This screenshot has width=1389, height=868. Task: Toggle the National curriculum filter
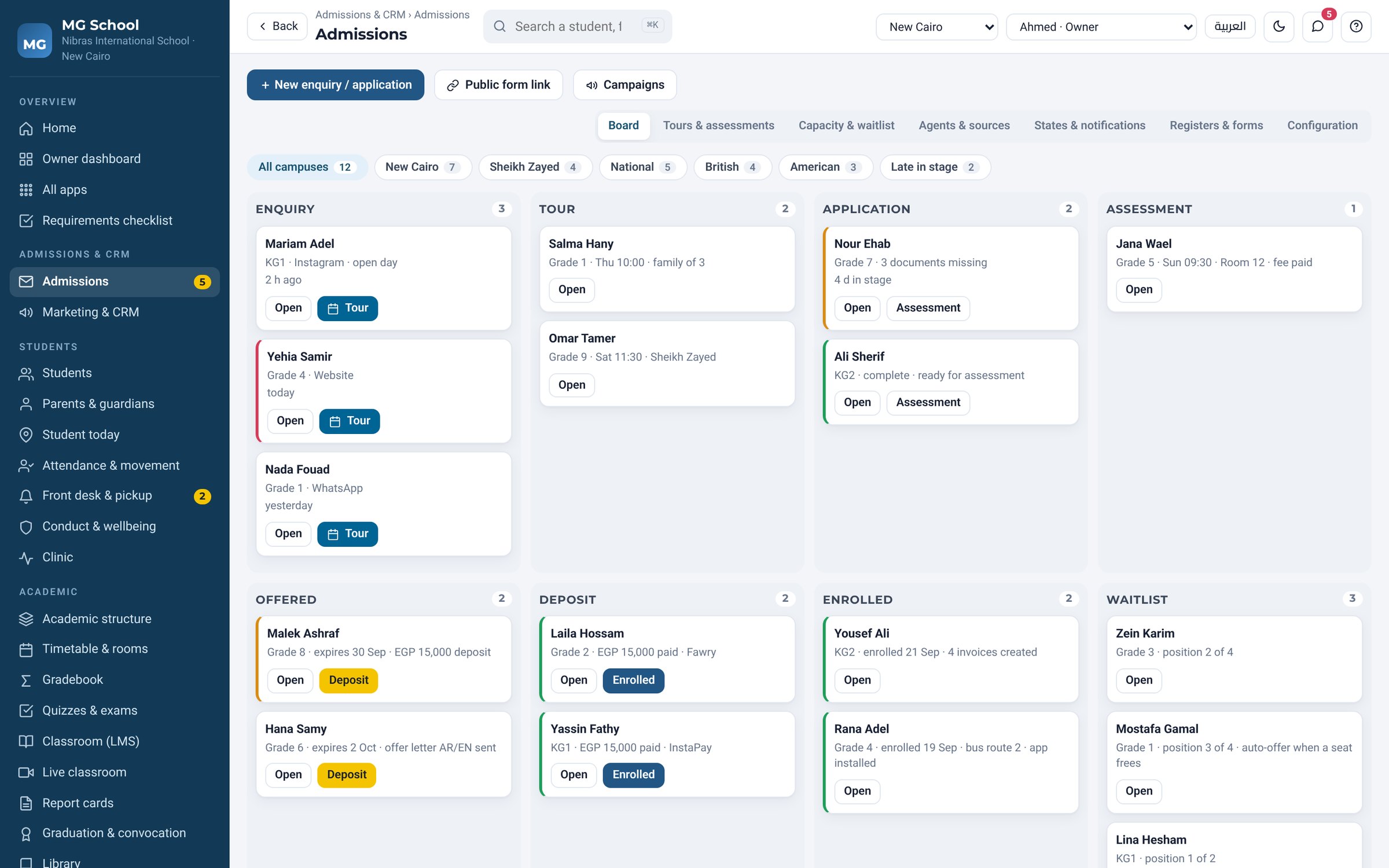(642, 167)
